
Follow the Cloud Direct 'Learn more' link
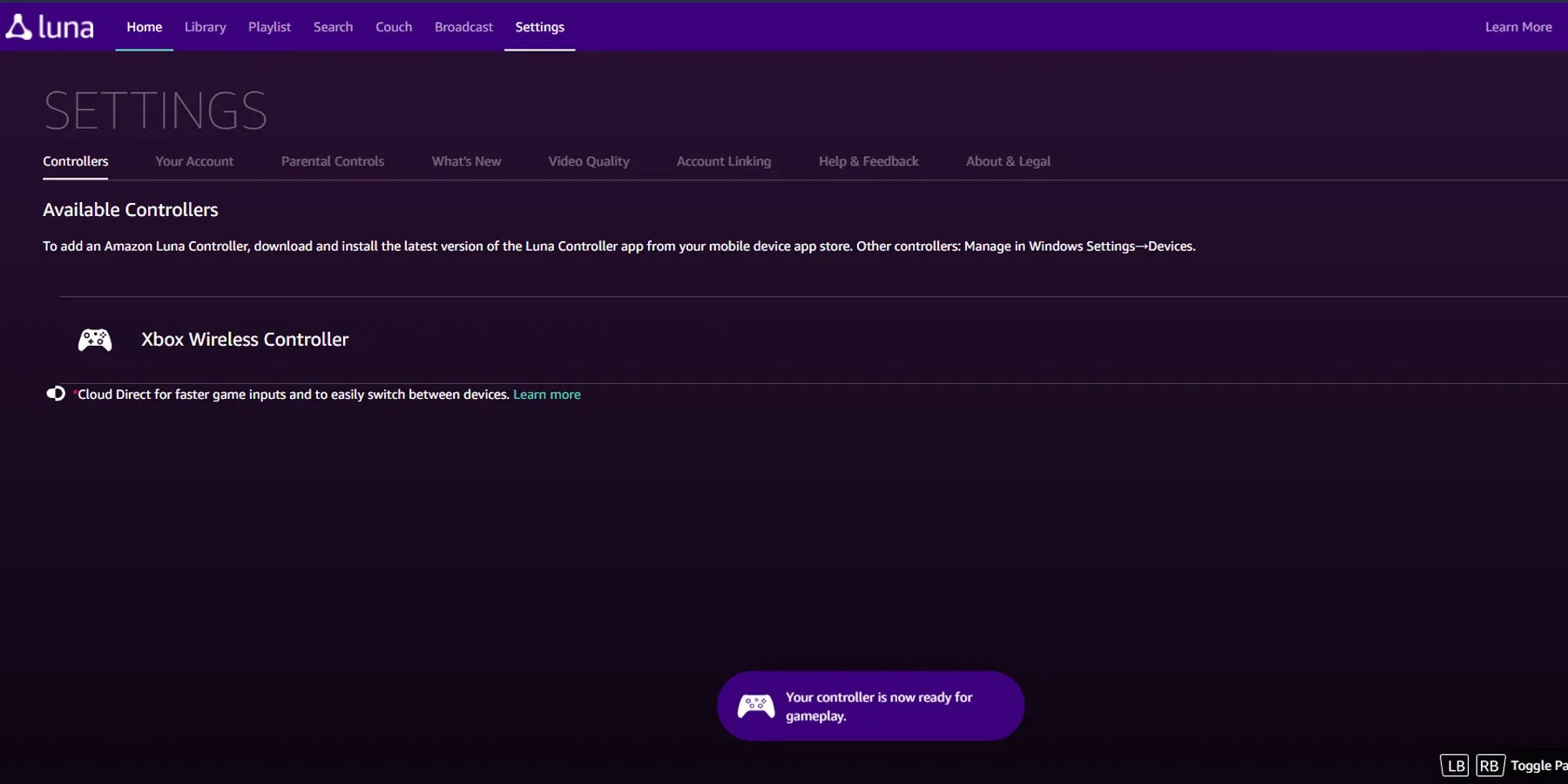(x=547, y=395)
